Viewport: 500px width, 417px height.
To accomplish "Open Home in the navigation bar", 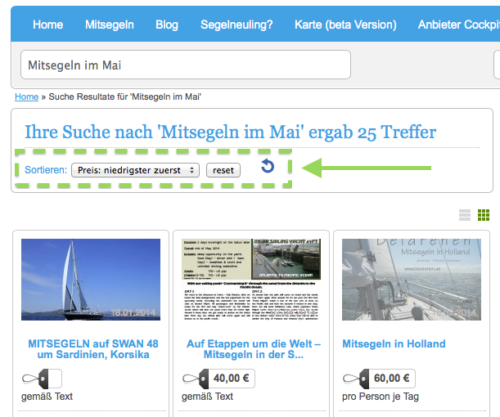I will click(48, 25).
